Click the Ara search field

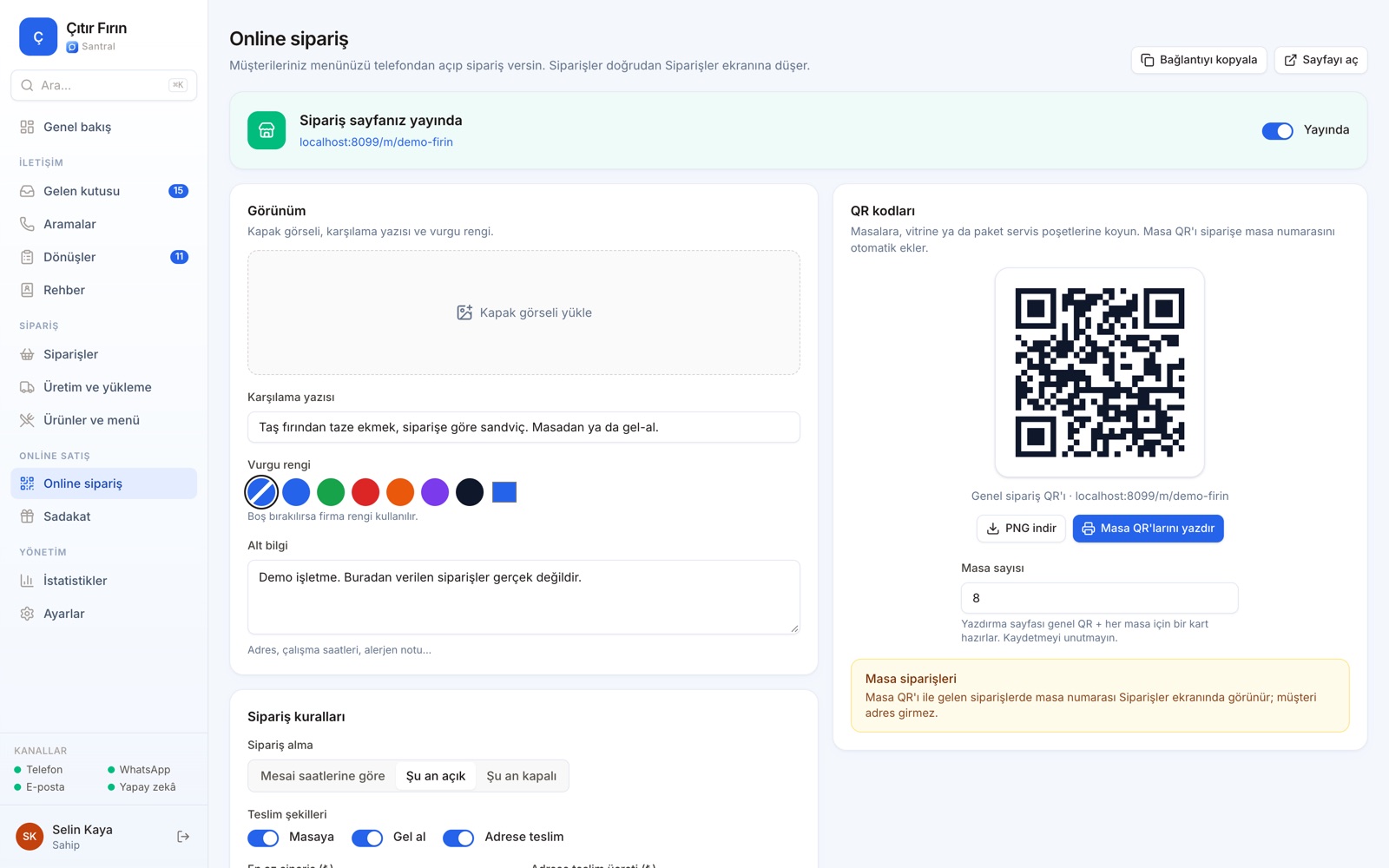point(104,85)
